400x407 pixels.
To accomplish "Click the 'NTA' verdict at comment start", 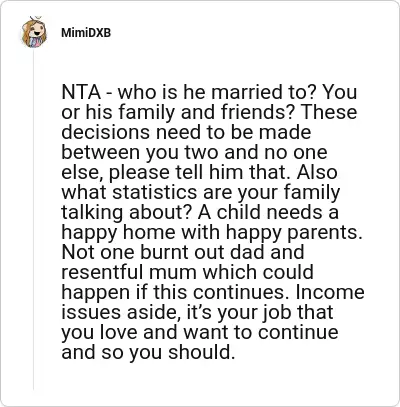I will 81,92.
